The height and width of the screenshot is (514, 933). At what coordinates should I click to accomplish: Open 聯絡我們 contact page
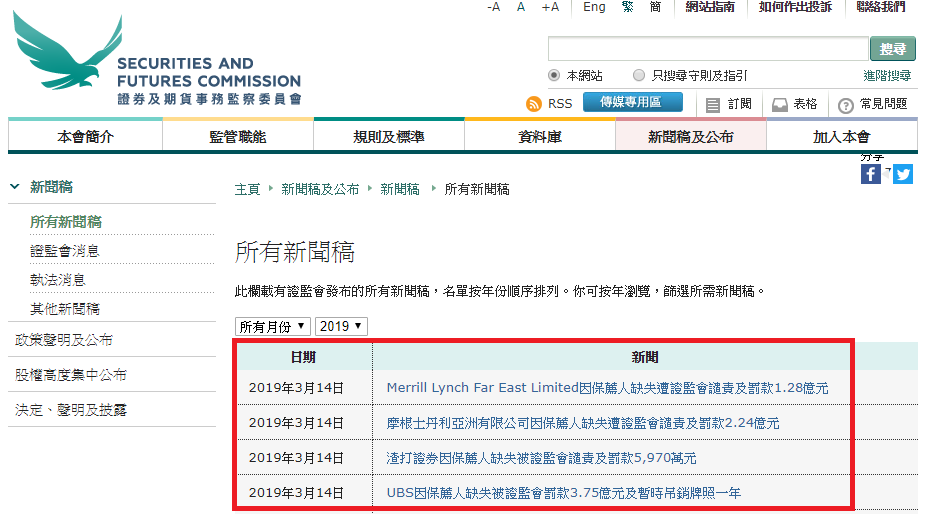(881, 7)
